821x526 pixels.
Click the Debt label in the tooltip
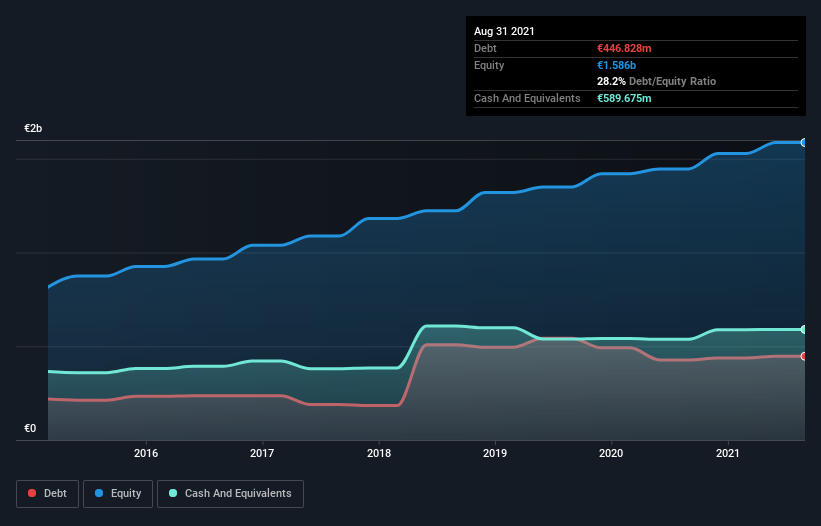click(485, 48)
